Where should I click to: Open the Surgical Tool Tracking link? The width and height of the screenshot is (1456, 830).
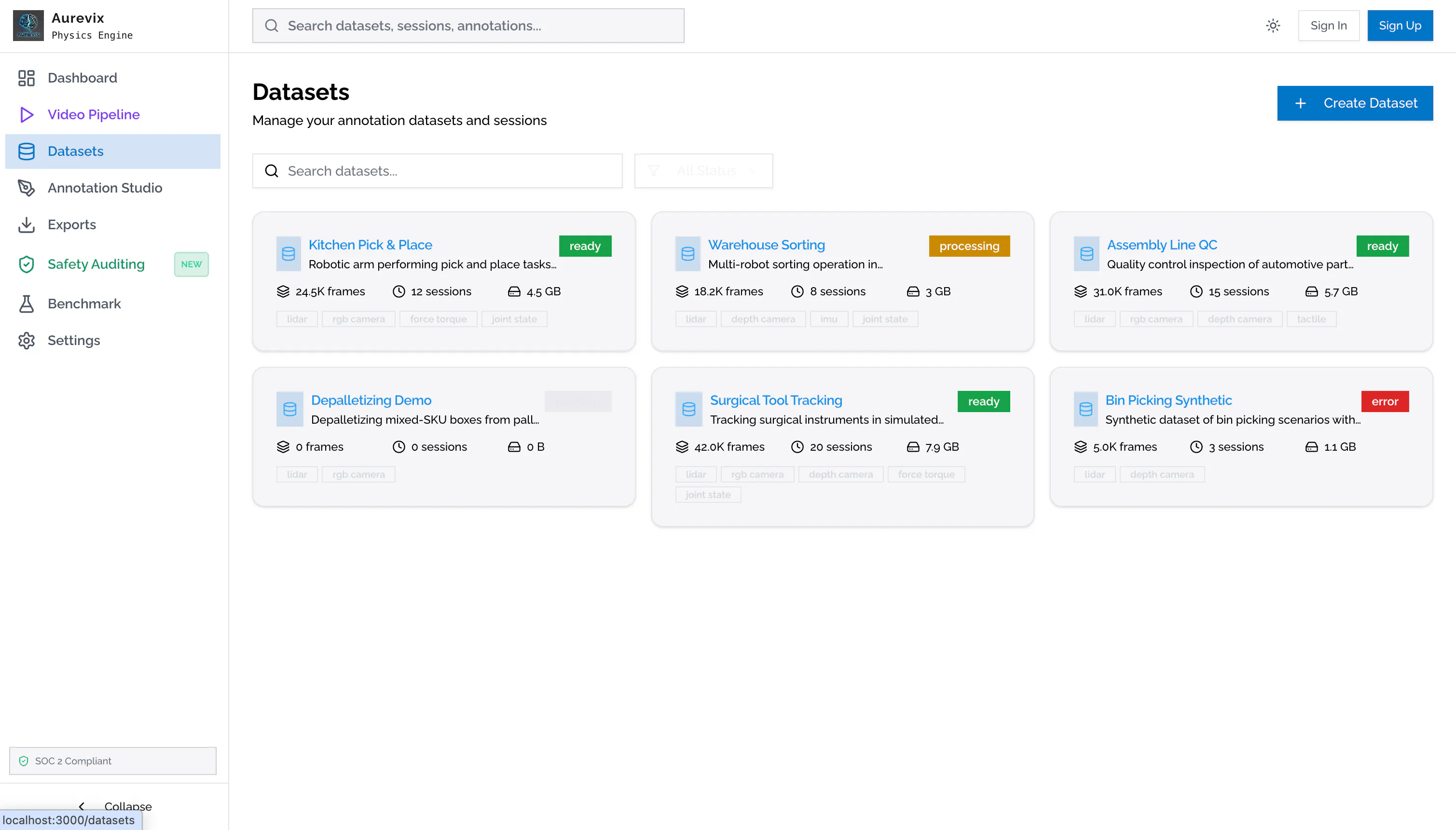(x=776, y=400)
